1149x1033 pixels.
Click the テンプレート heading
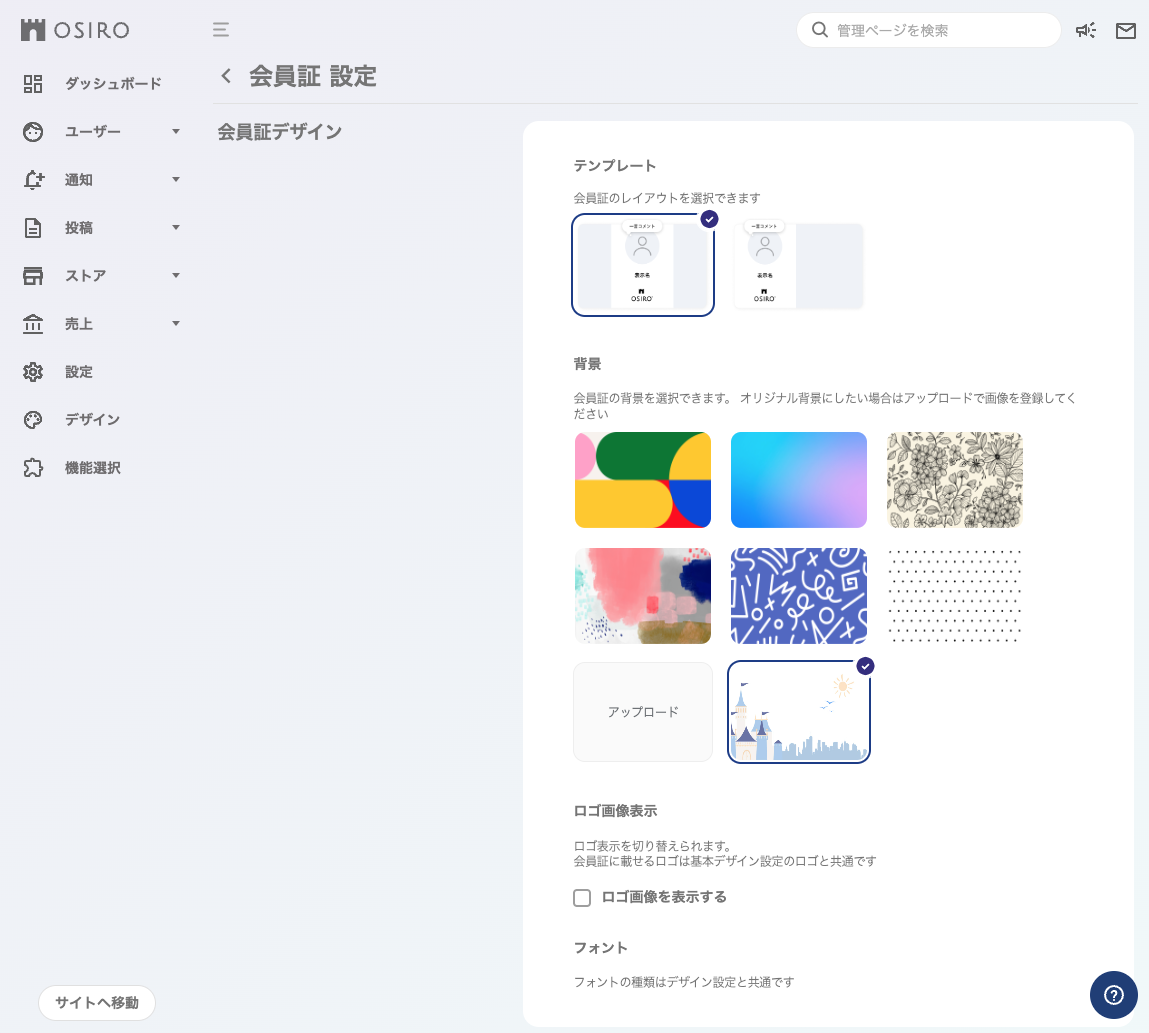click(x=615, y=166)
